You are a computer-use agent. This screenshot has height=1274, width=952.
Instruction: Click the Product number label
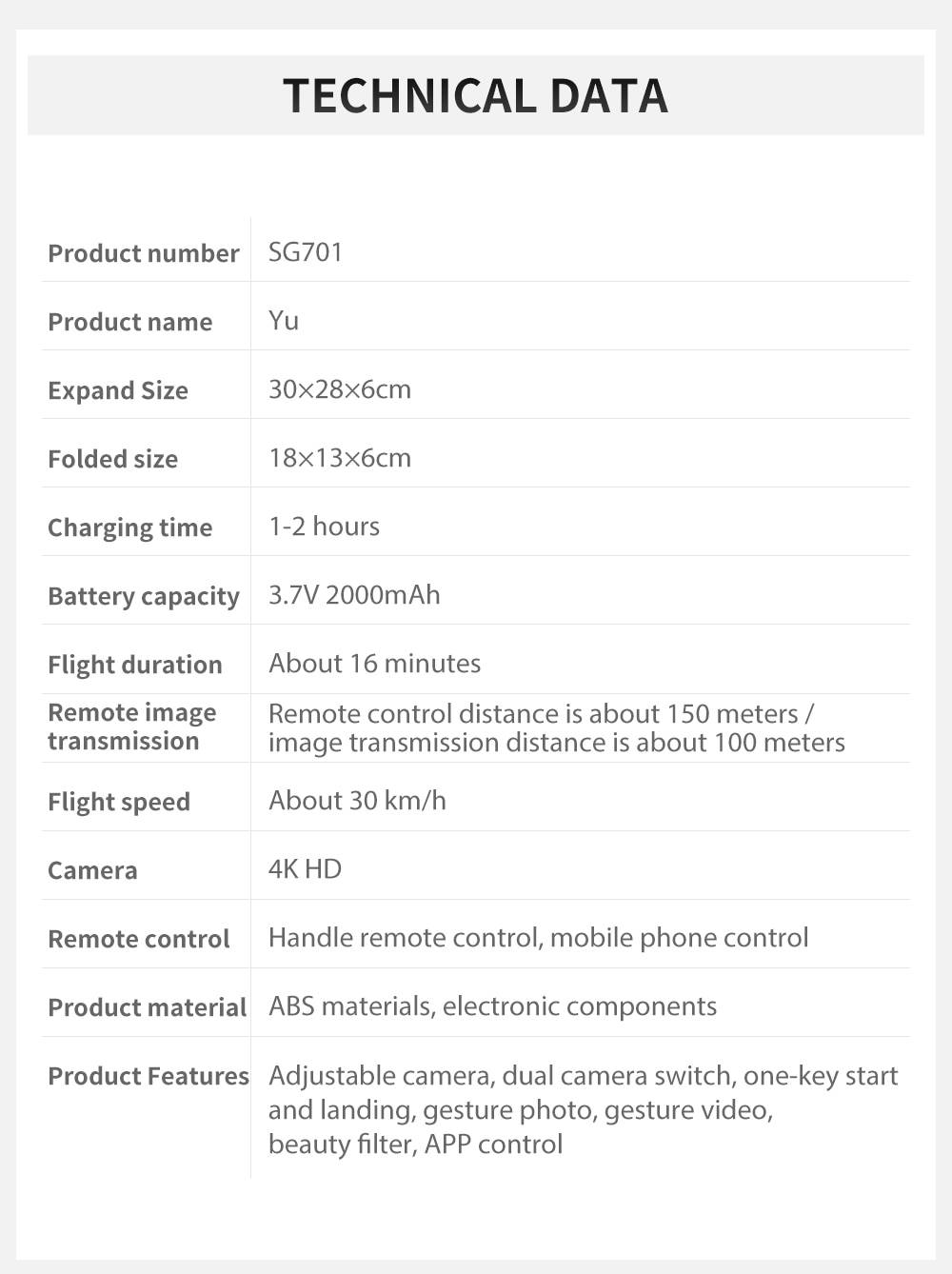coord(144,253)
